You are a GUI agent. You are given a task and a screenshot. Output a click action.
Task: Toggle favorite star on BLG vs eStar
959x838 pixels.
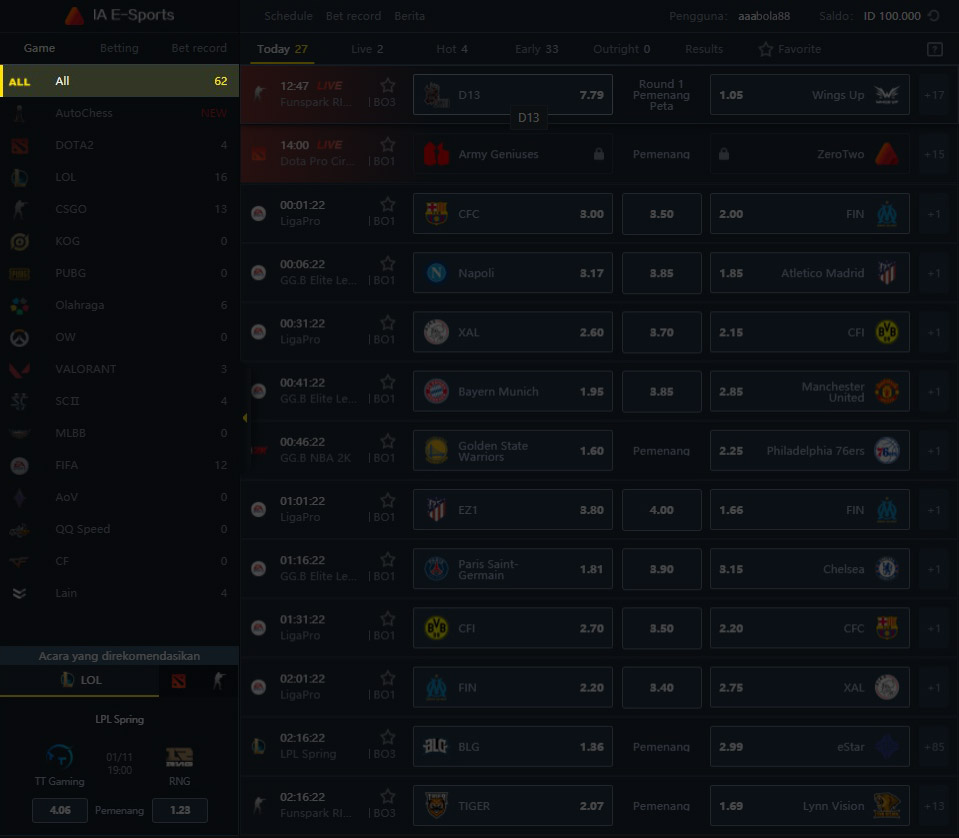tap(387, 738)
